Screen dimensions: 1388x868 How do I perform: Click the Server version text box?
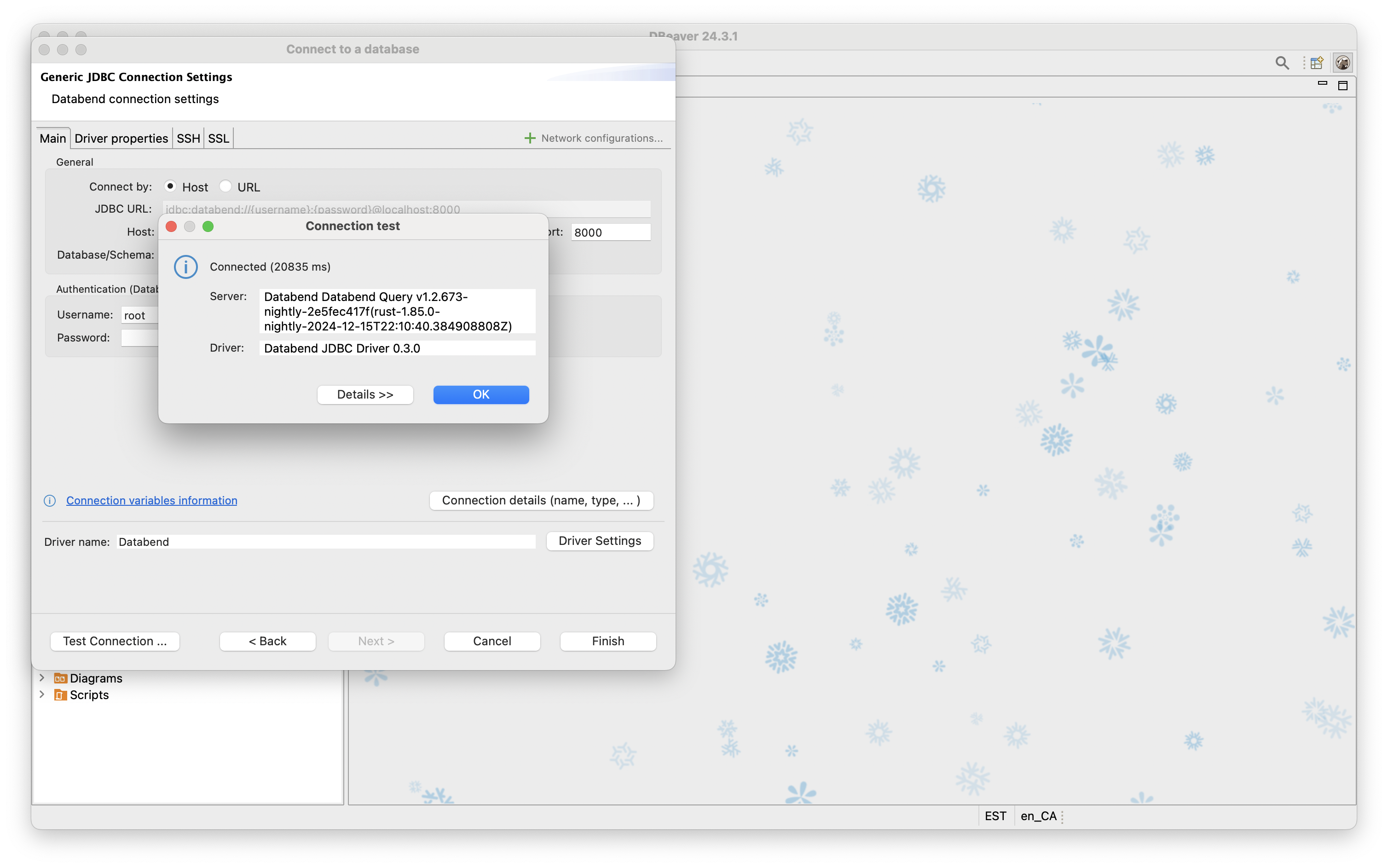(x=397, y=311)
